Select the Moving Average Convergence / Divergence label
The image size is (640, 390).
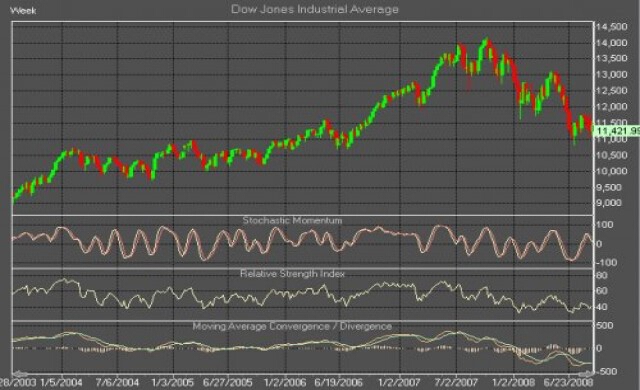292,326
